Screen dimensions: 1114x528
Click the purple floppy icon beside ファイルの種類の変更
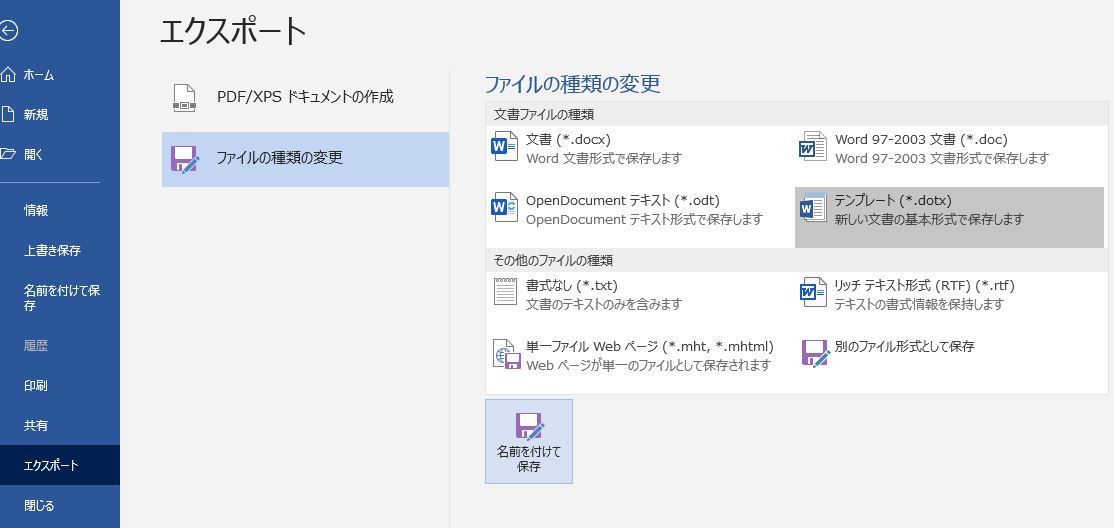pyautogui.click(x=185, y=159)
